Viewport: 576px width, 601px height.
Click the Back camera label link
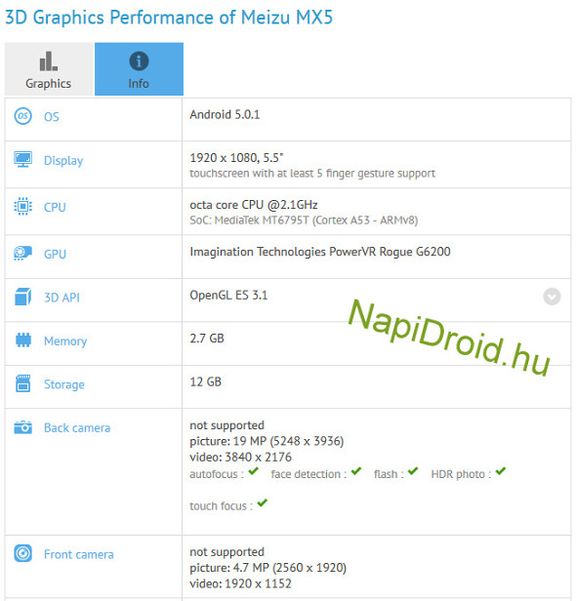(77, 427)
